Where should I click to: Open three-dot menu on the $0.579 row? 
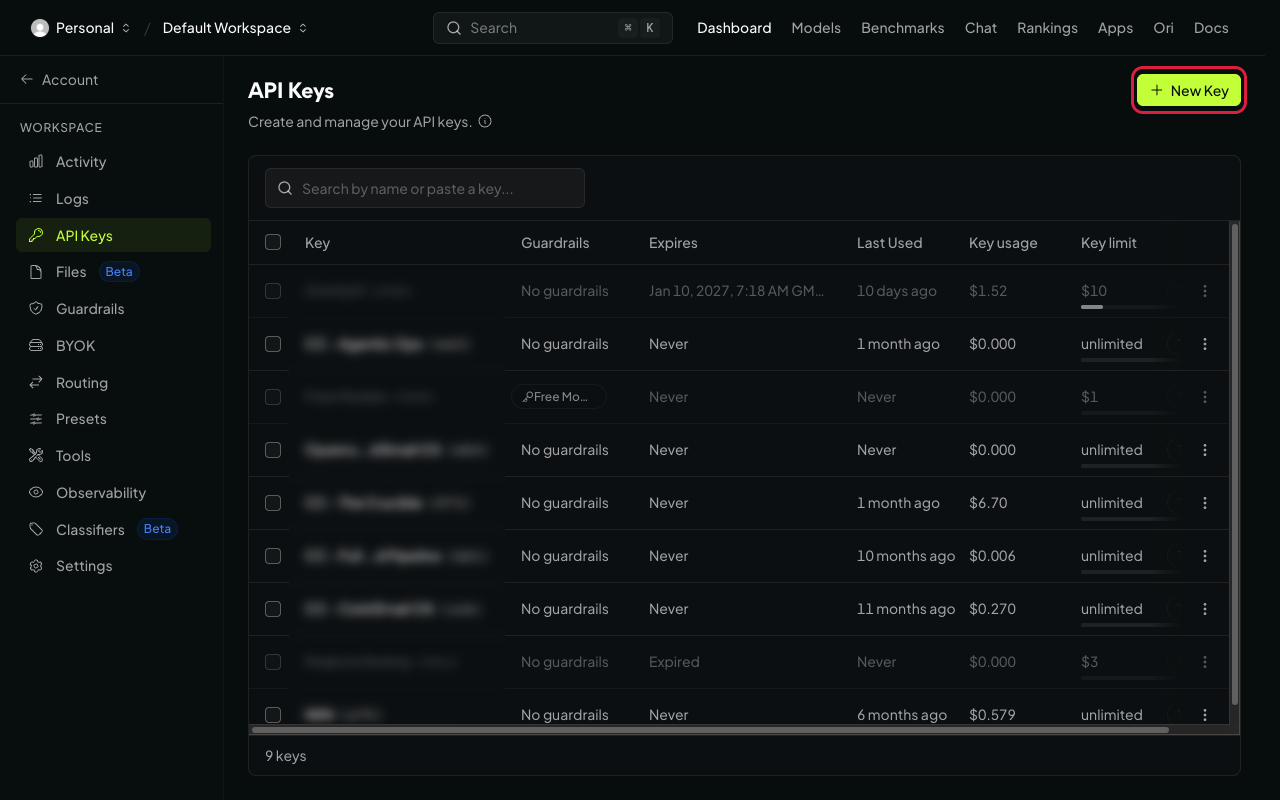point(1205,715)
